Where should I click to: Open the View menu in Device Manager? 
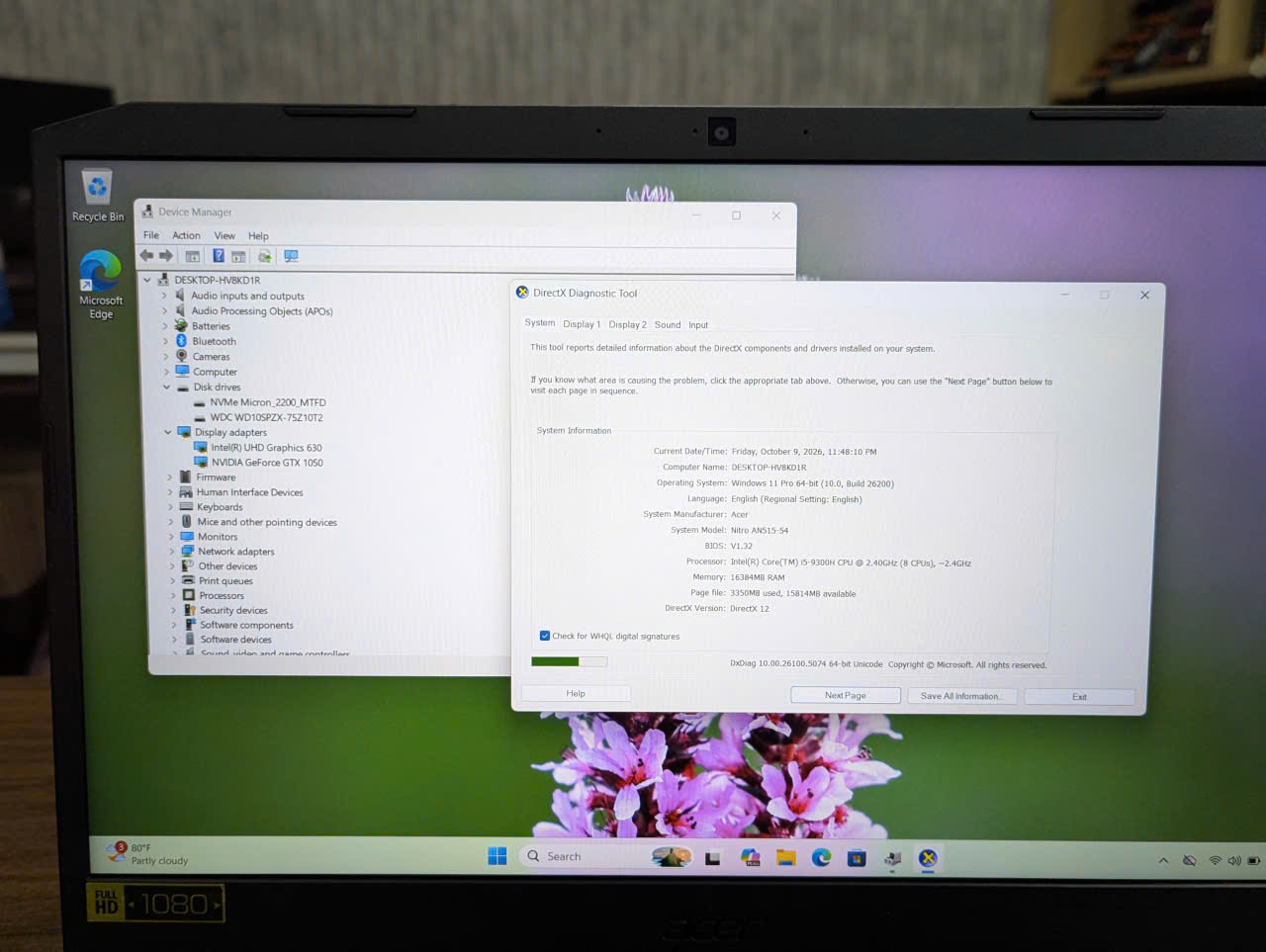pyautogui.click(x=225, y=235)
